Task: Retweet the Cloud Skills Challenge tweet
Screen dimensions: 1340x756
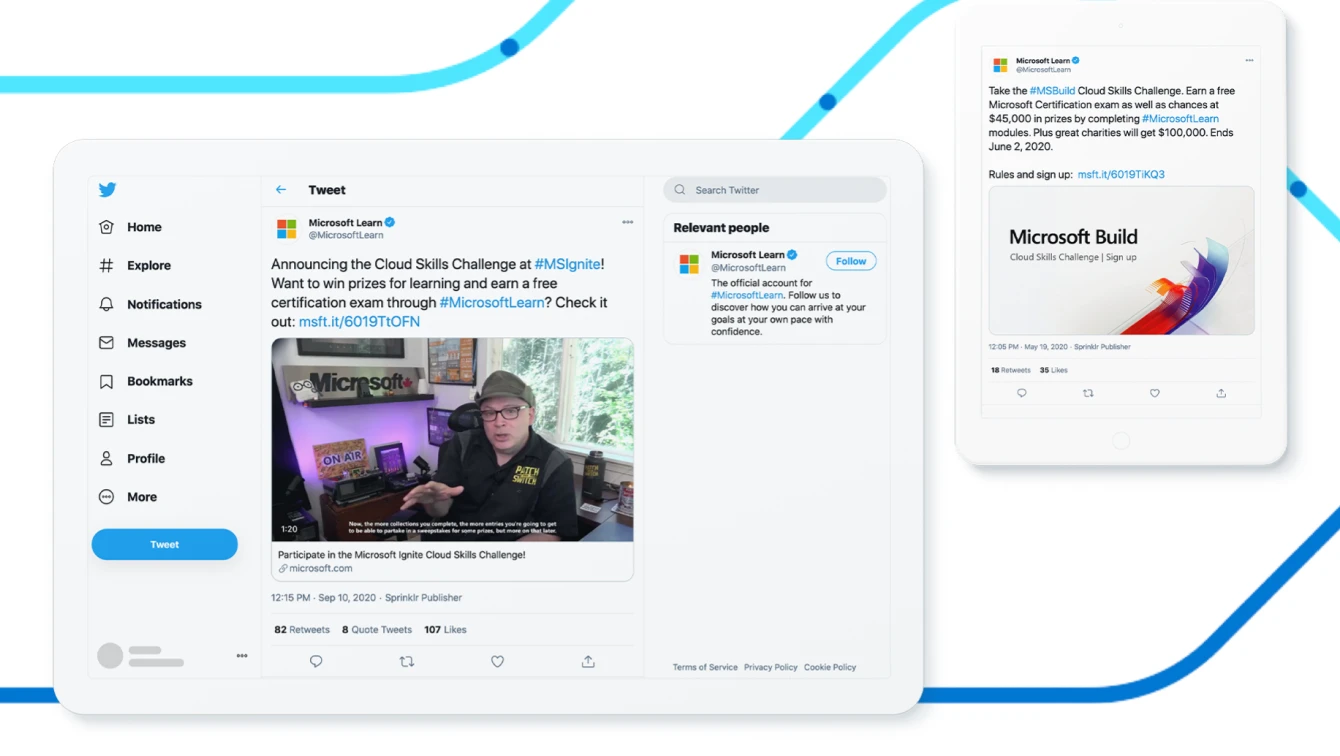Action: 407,661
